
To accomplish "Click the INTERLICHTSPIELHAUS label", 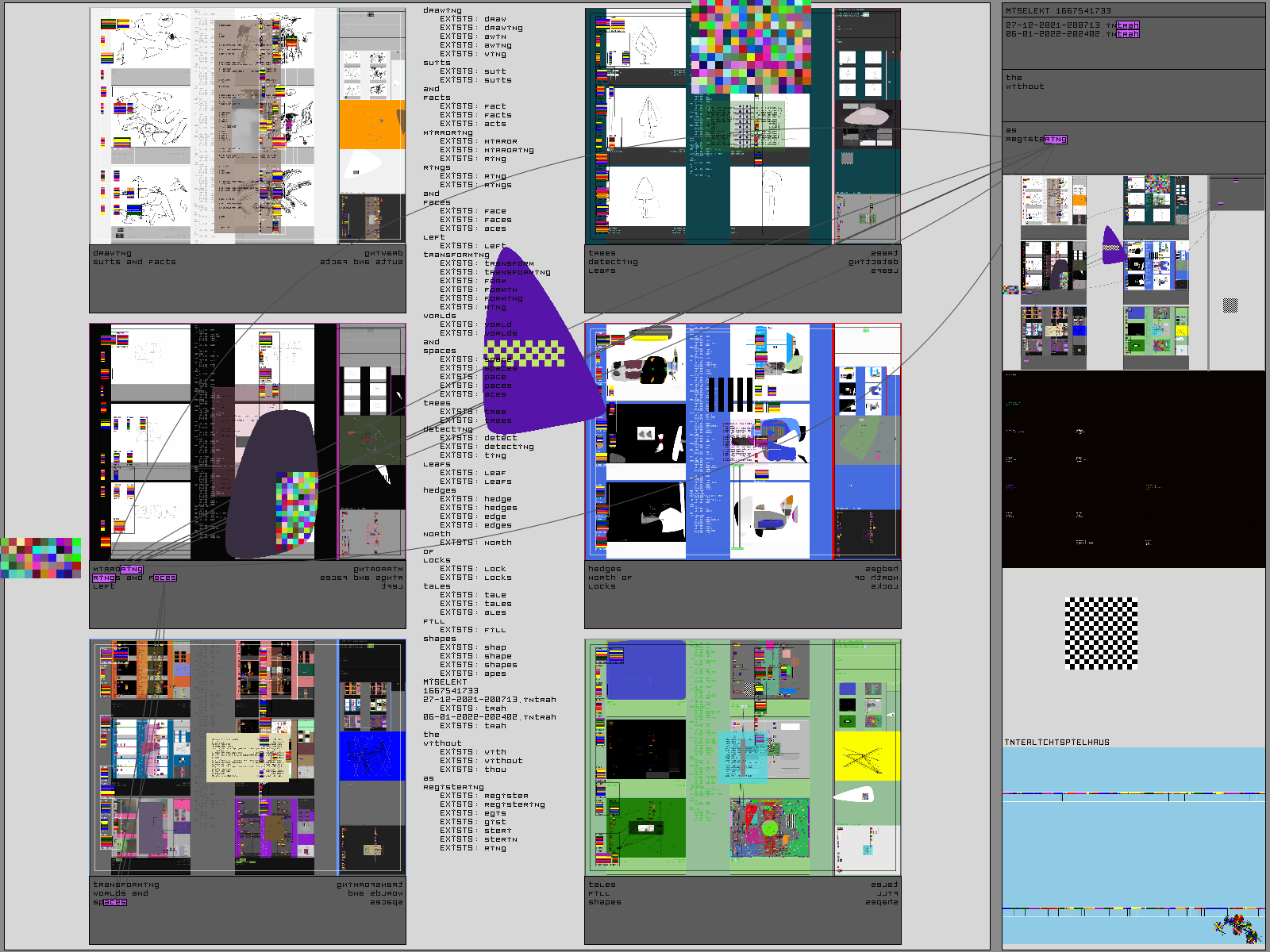I will 1056,743.
